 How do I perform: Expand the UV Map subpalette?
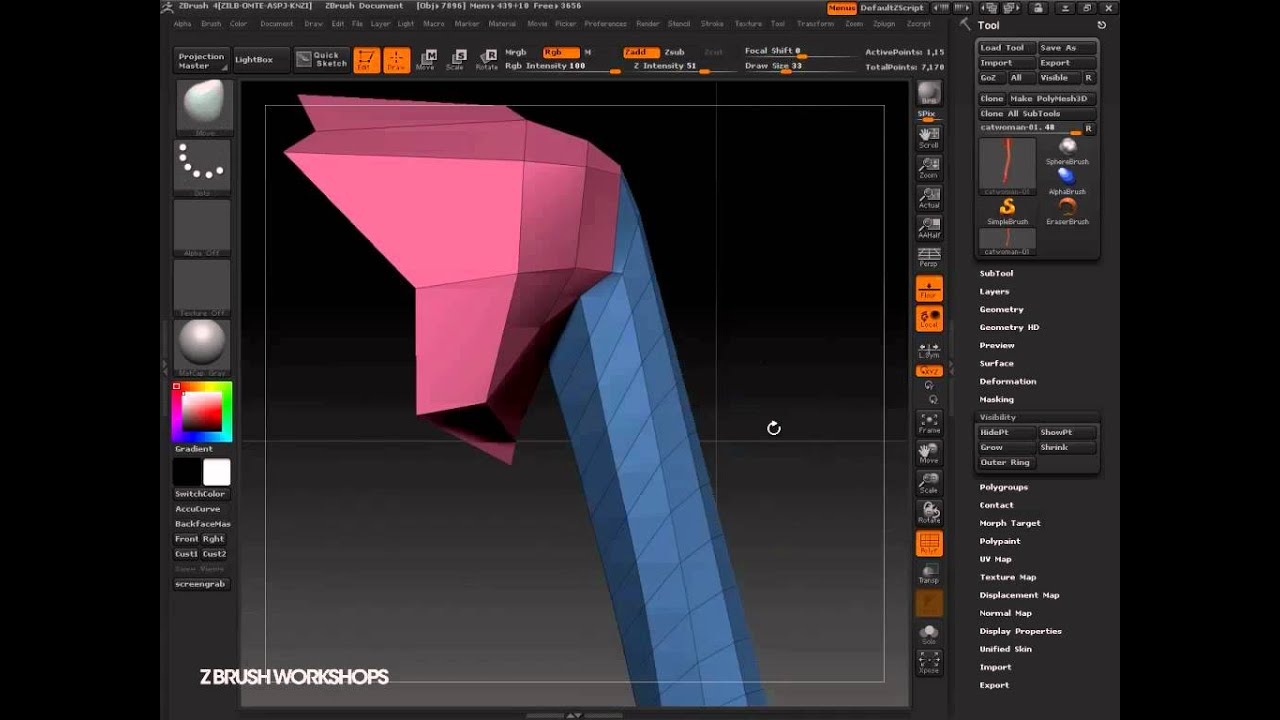(995, 559)
